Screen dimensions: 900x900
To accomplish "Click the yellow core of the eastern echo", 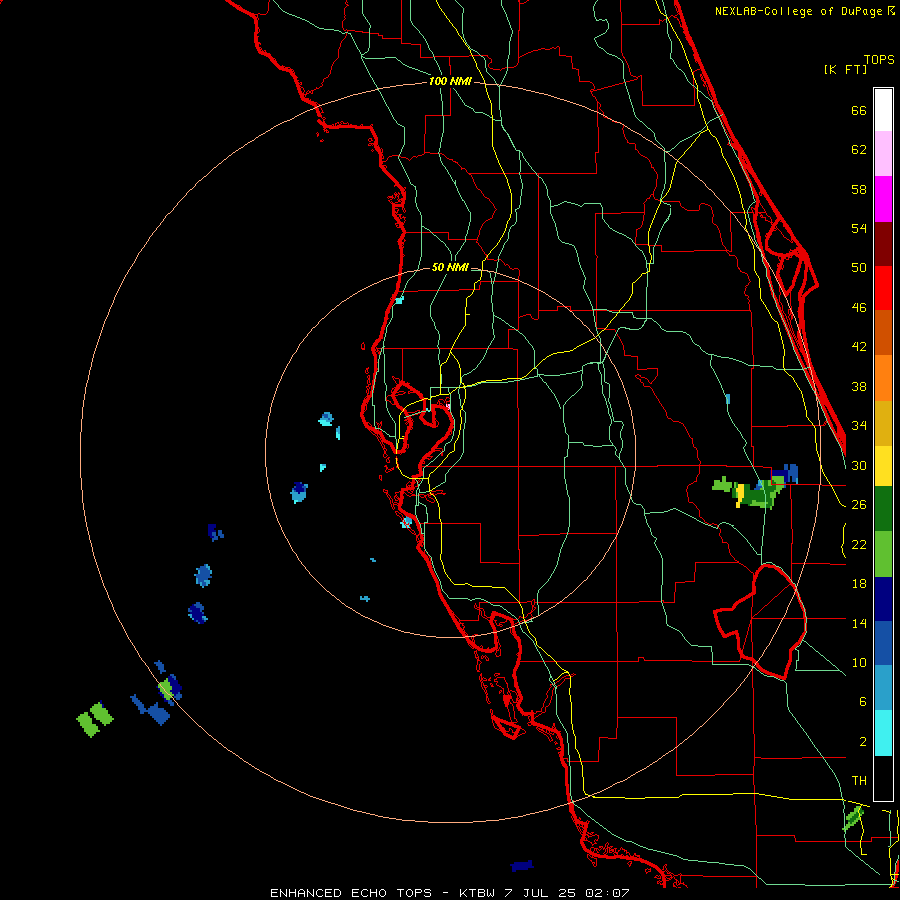I will [740, 494].
